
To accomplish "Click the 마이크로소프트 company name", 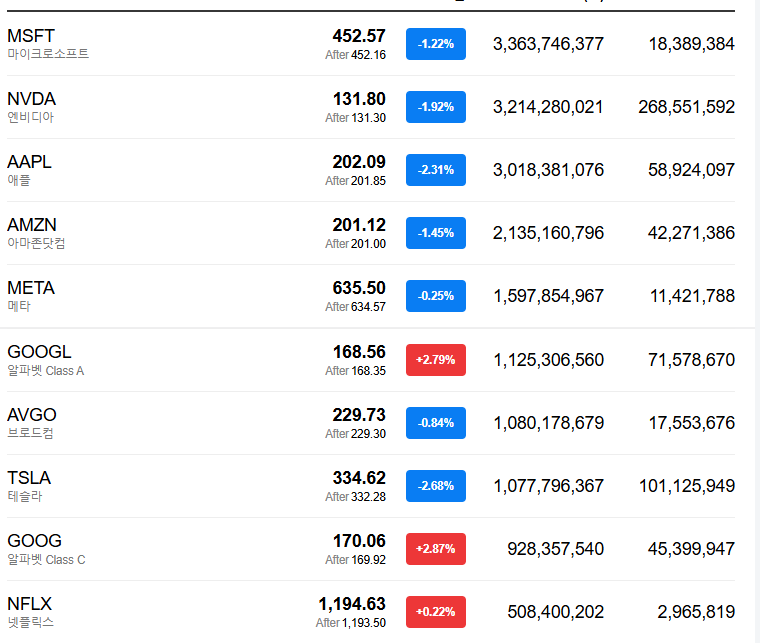I will [x=48, y=54].
